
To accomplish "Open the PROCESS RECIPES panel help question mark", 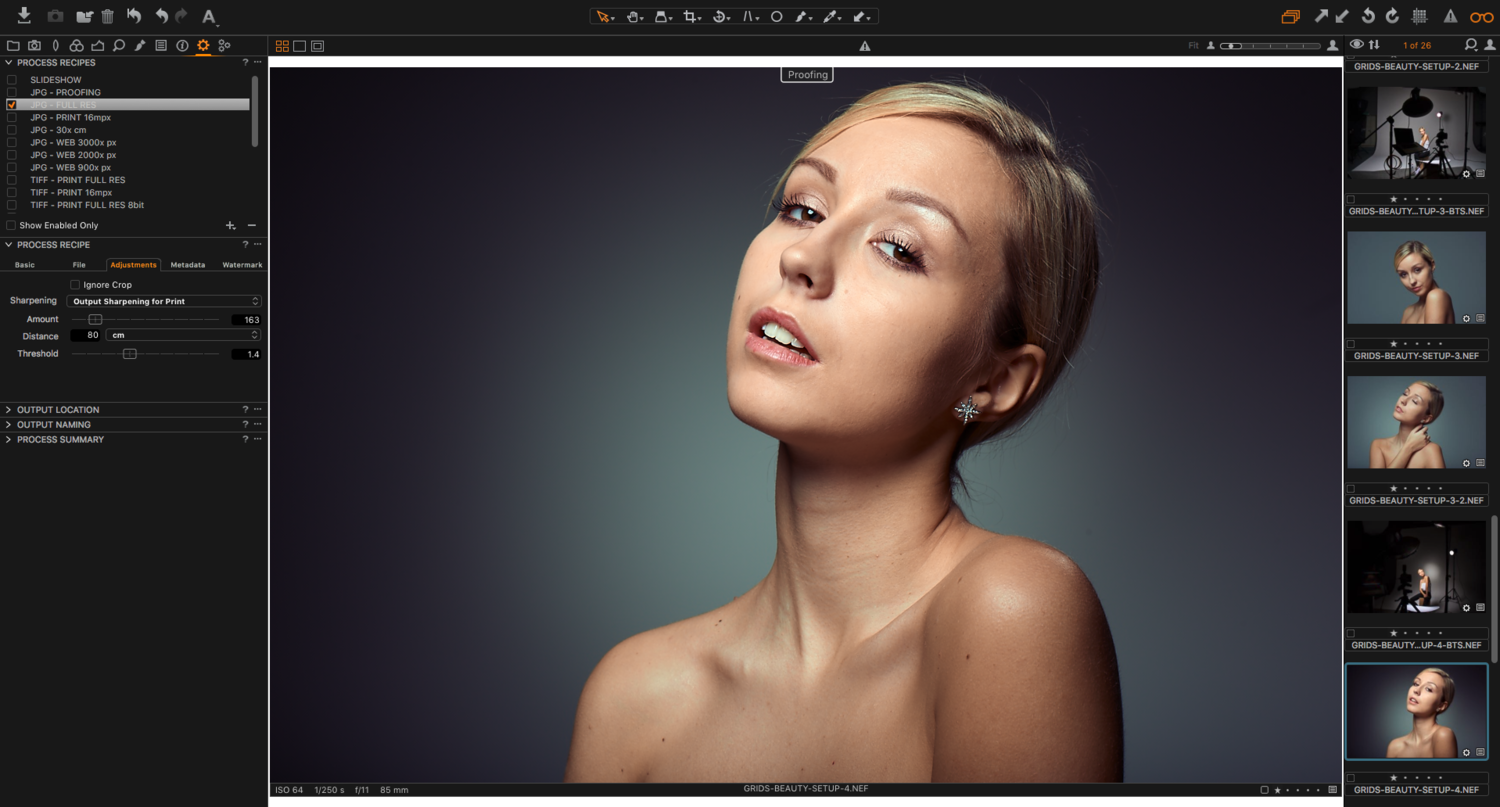I will tap(245, 62).
